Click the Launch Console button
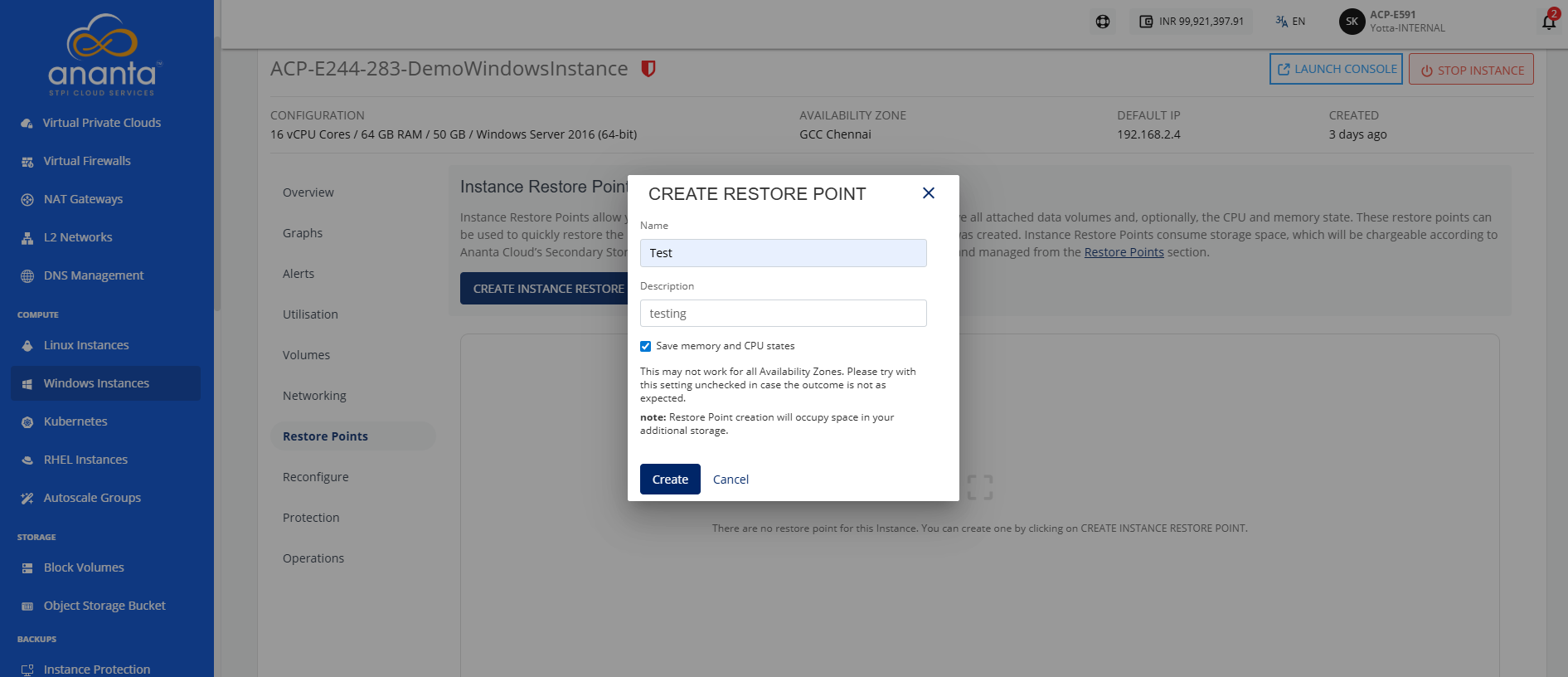 coord(1336,69)
